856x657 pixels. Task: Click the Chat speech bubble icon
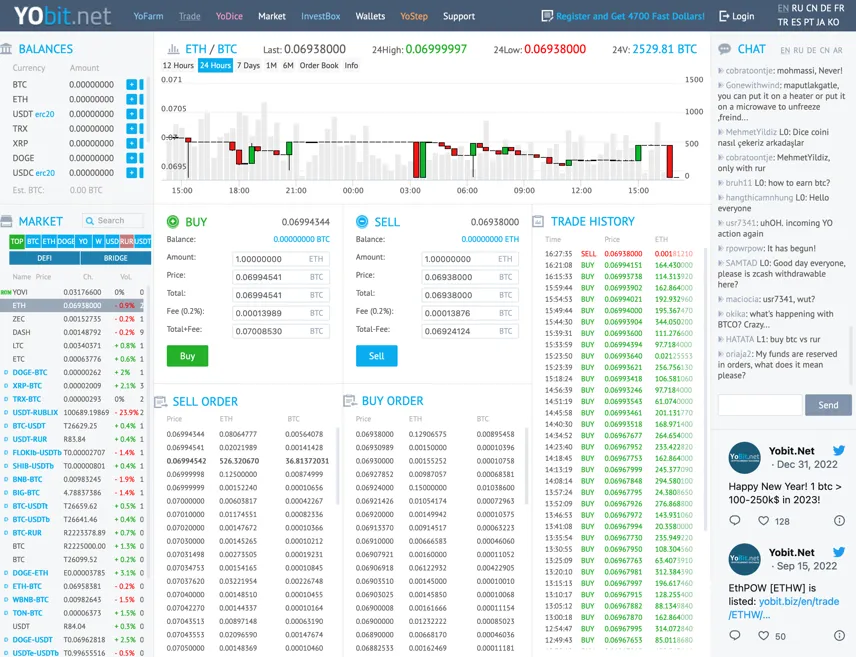pyautogui.click(x=724, y=49)
